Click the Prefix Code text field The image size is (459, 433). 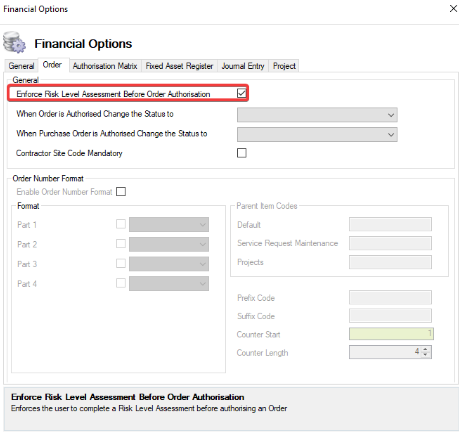(390, 297)
